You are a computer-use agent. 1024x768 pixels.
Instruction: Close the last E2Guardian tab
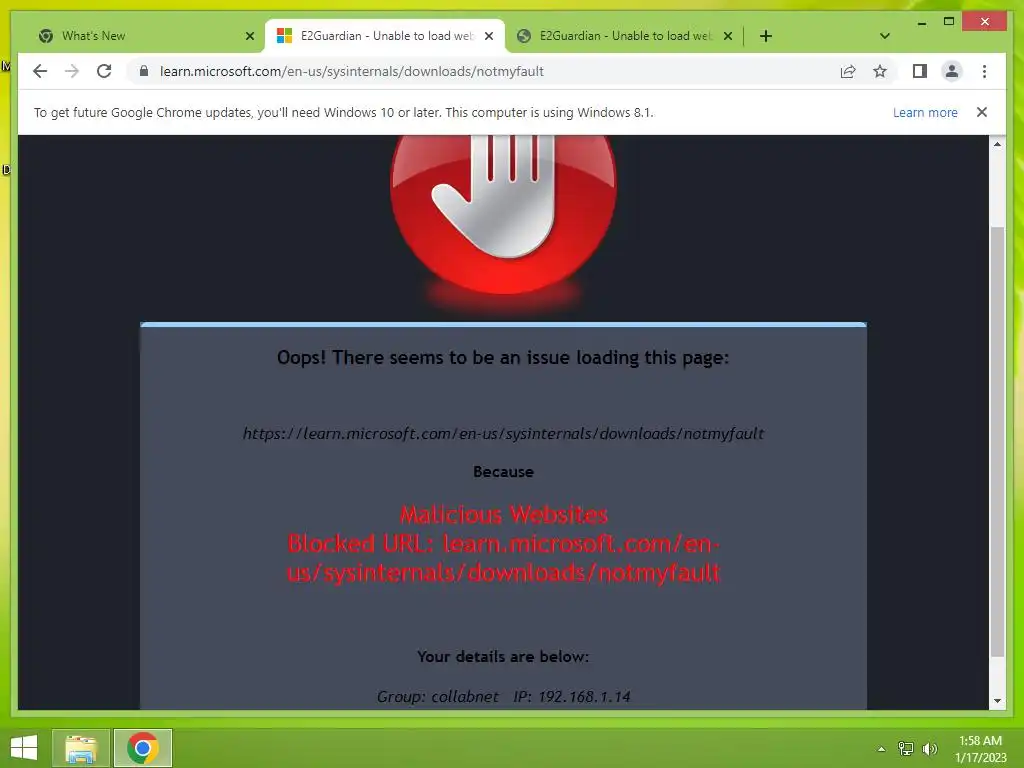pos(728,36)
